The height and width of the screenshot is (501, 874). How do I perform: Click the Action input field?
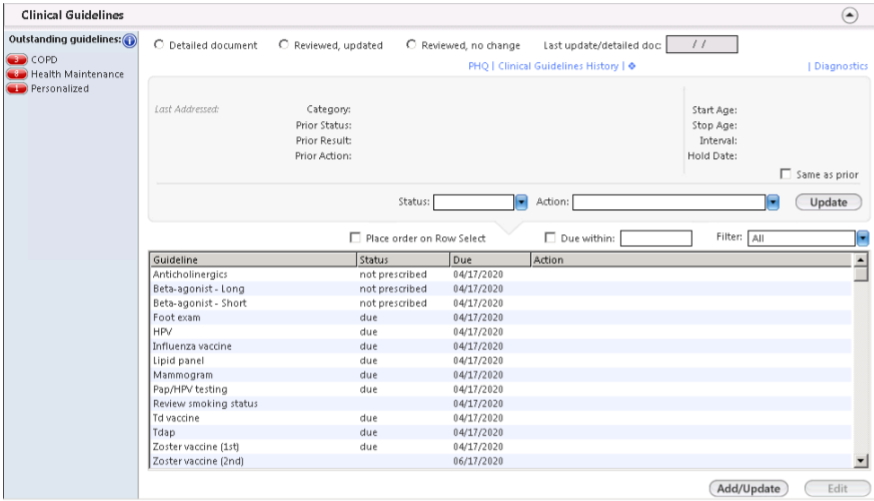(669, 202)
